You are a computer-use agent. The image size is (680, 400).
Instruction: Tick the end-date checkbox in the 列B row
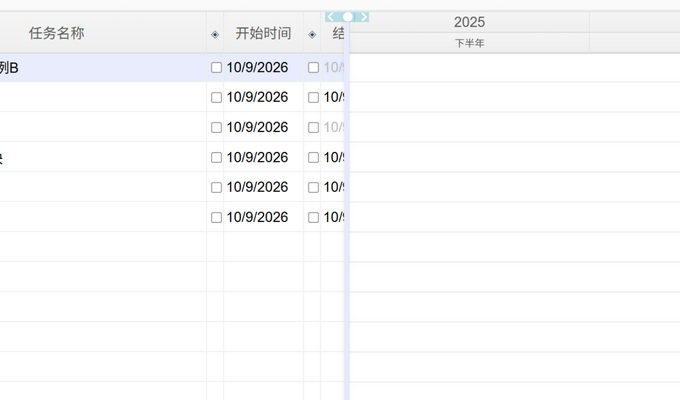(313, 68)
